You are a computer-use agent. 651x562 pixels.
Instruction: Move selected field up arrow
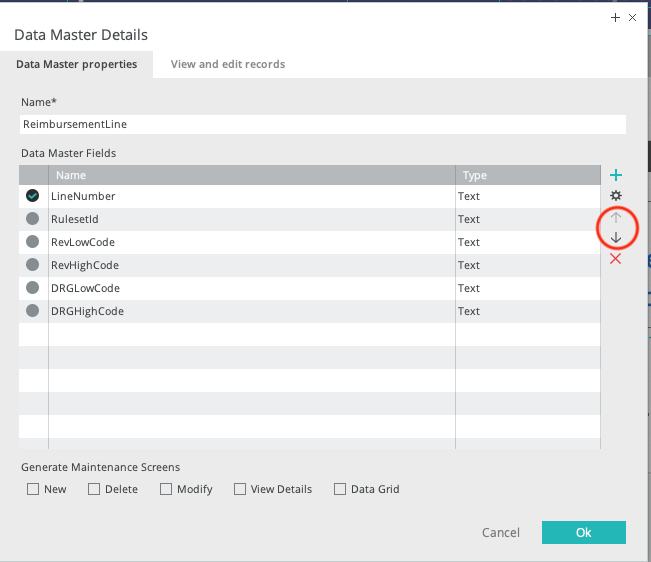[x=616, y=218]
